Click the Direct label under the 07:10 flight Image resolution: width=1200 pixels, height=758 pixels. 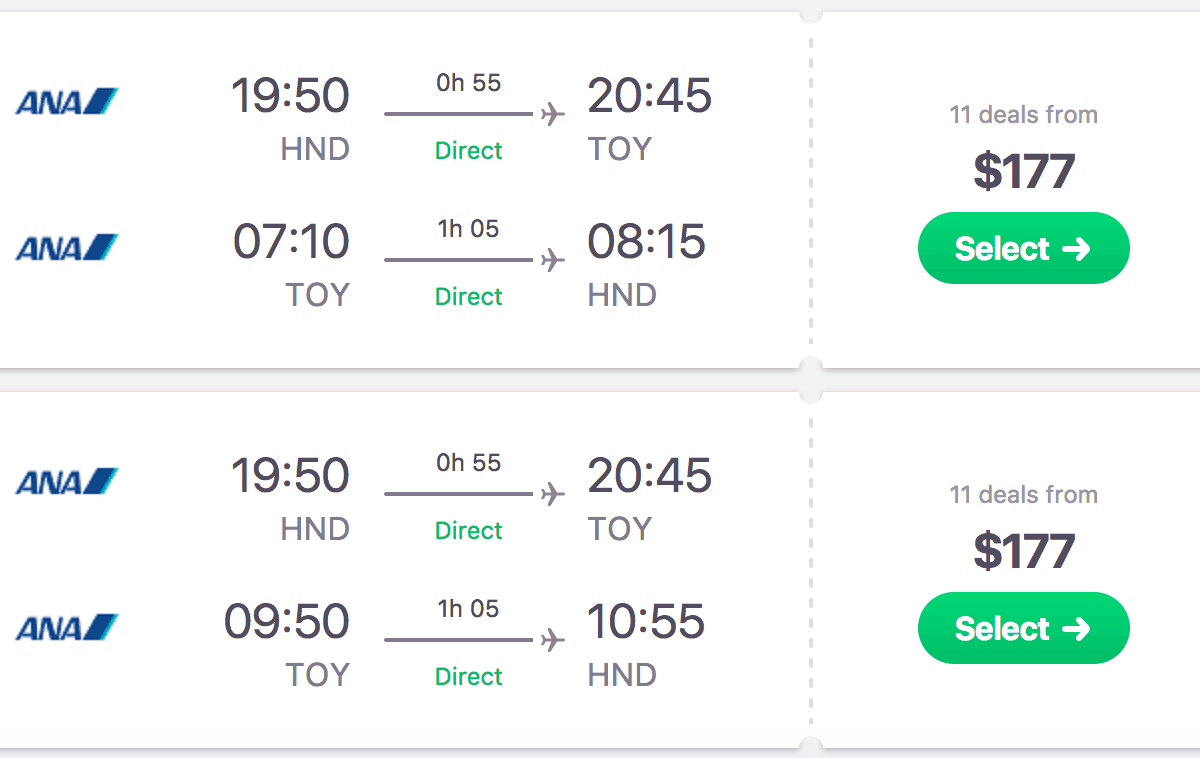coord(468,297)
